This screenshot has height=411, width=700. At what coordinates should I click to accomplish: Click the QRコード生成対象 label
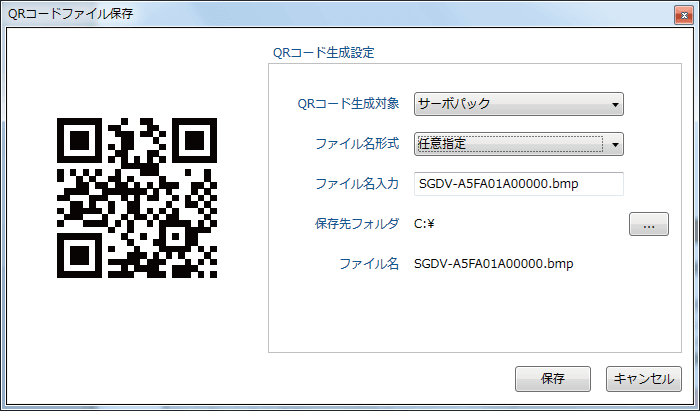click(x=349, y=104)
